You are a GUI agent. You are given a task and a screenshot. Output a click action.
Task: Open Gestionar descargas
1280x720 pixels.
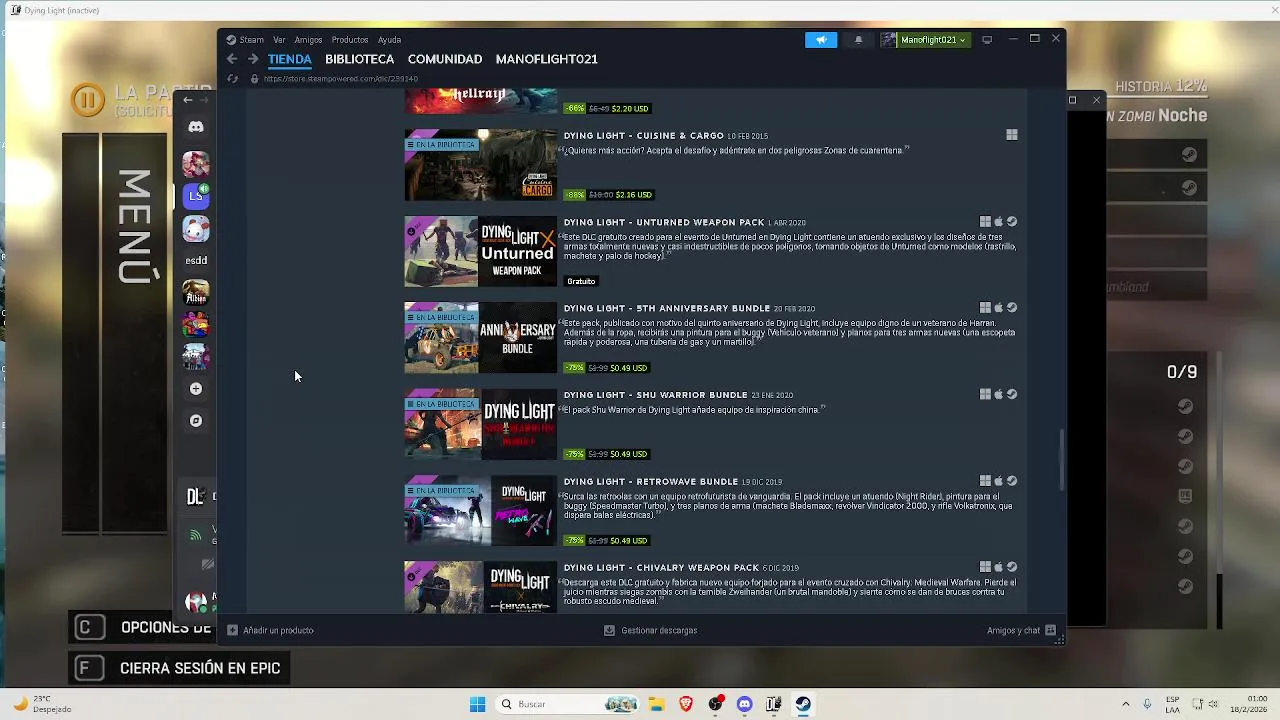click(x=651, y=630)
